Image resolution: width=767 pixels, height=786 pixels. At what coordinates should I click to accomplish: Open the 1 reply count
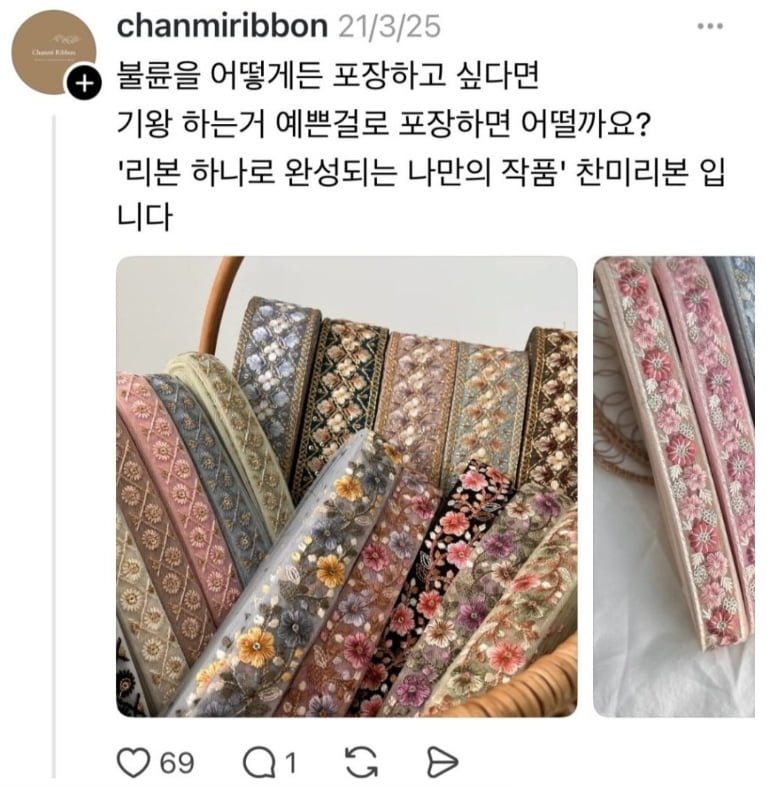[290, 763]
